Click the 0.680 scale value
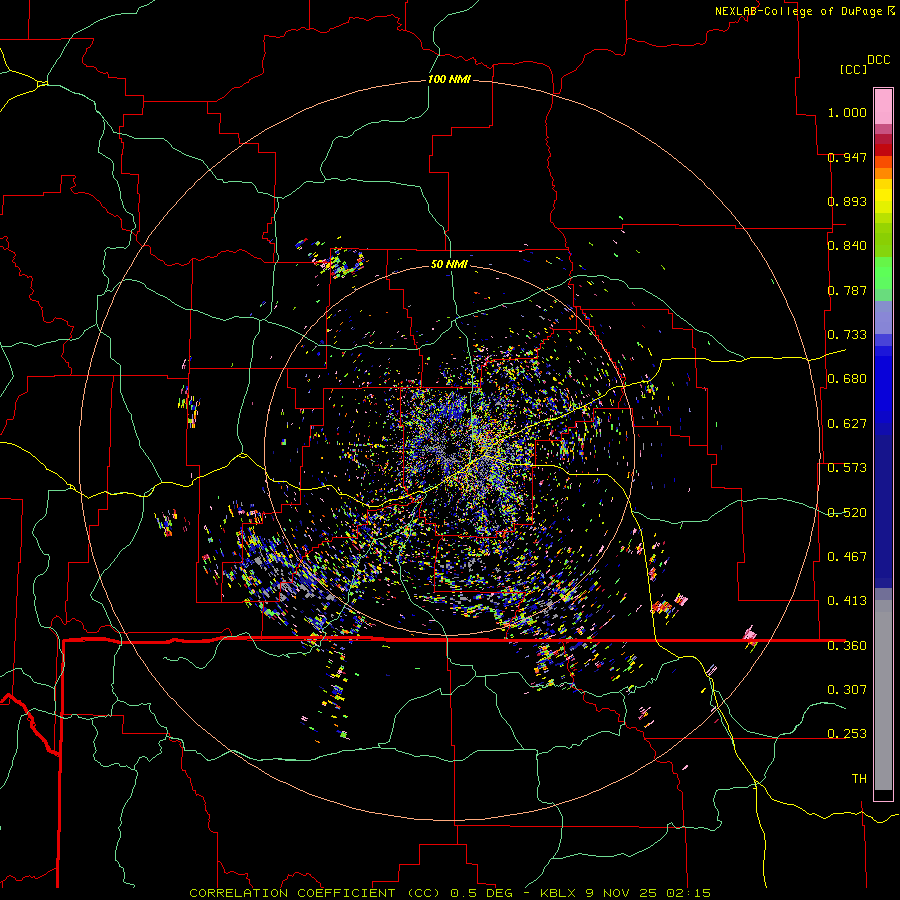The height and width of the screenshot is (900, 900). click(847, 379)
